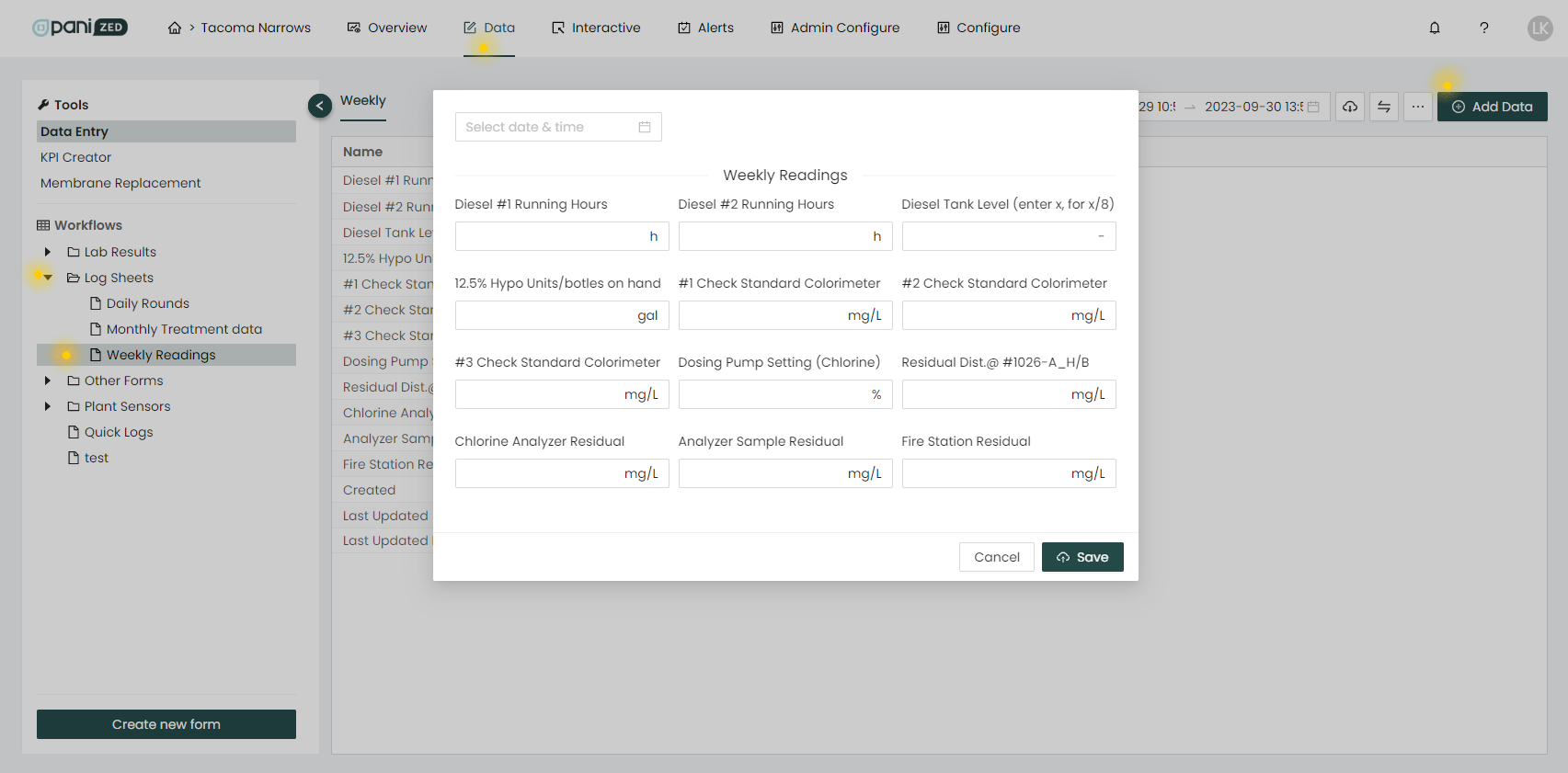Click calendar icon in date & time field
The image size is (1568, 773).
click(645, 127)
